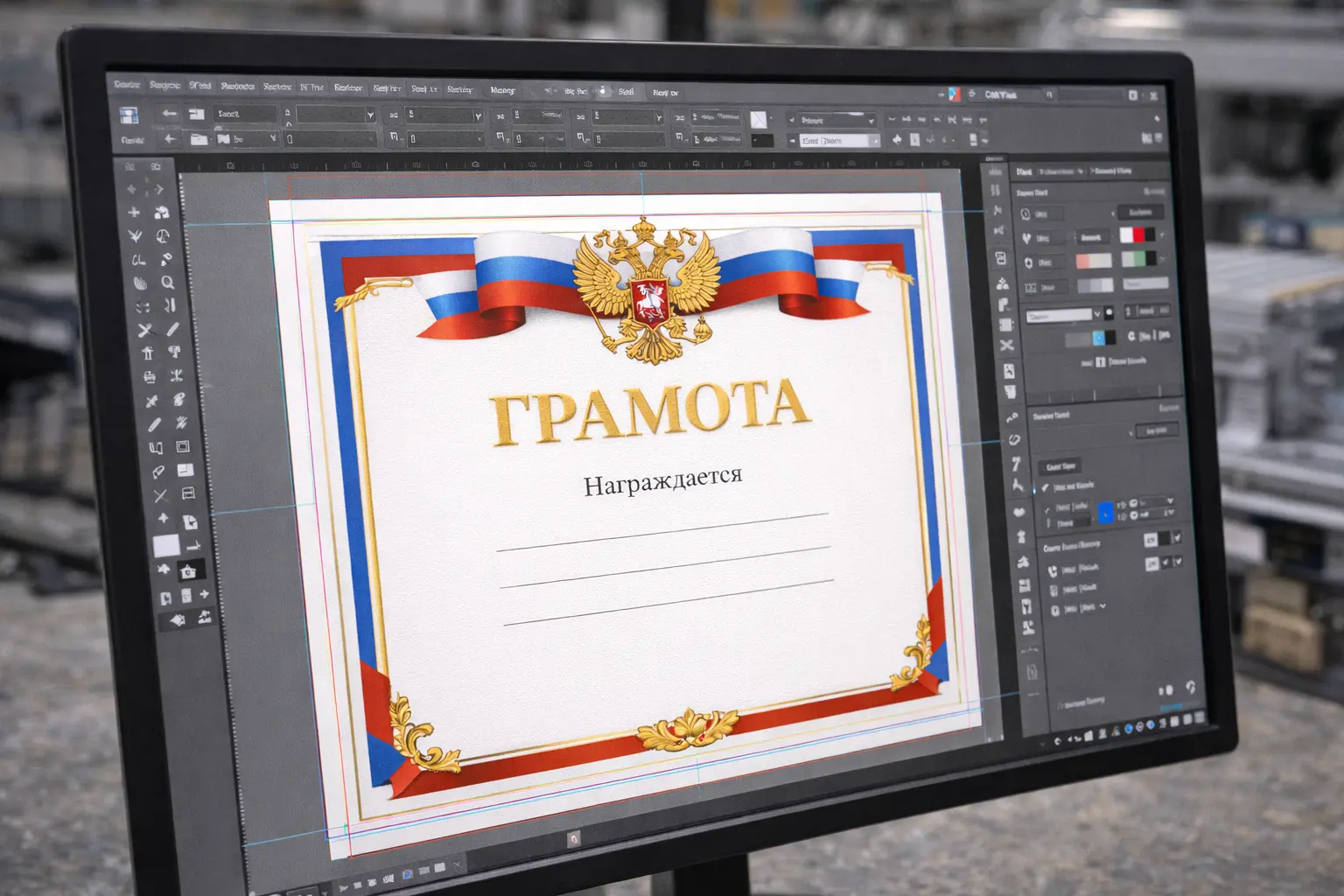Image resolution: width=1344 pixels, height=896 pixels.
Task: Open the first menu in the menu bar
Action: click(x=127, y=85)
